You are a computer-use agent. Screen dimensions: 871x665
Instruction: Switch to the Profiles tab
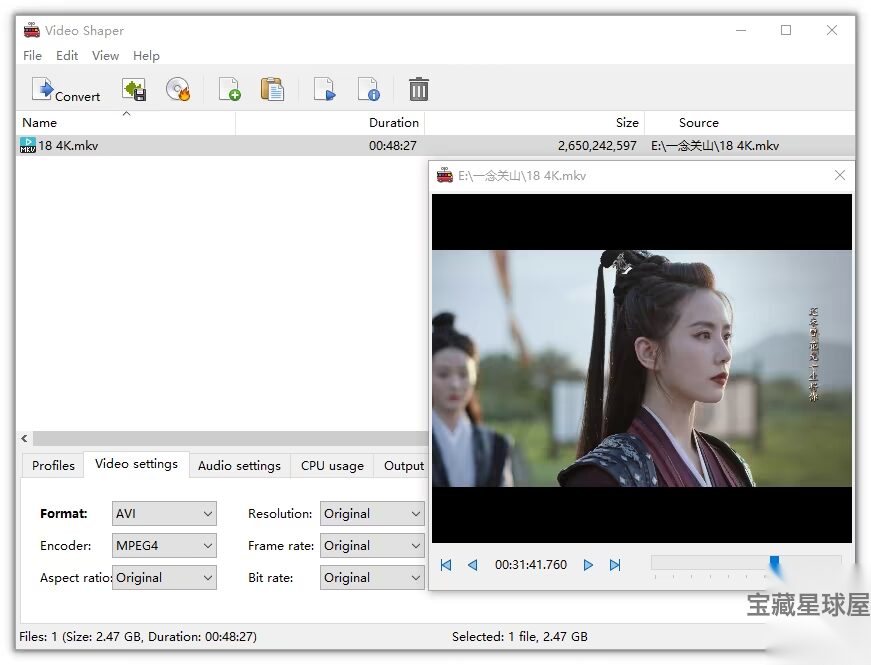53,466
